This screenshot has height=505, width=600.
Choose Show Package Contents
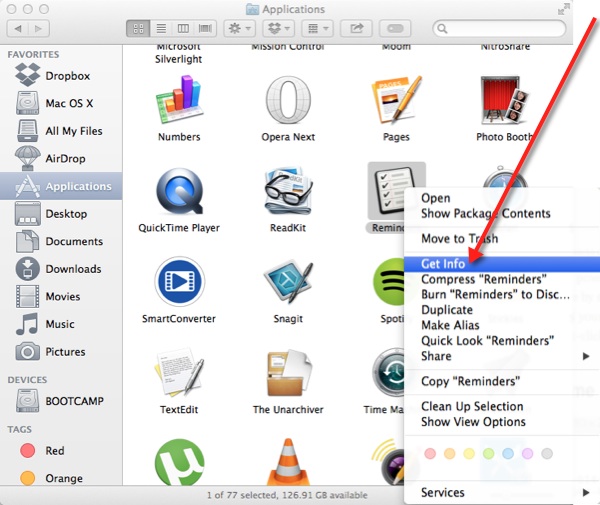(x=502, y=213)
